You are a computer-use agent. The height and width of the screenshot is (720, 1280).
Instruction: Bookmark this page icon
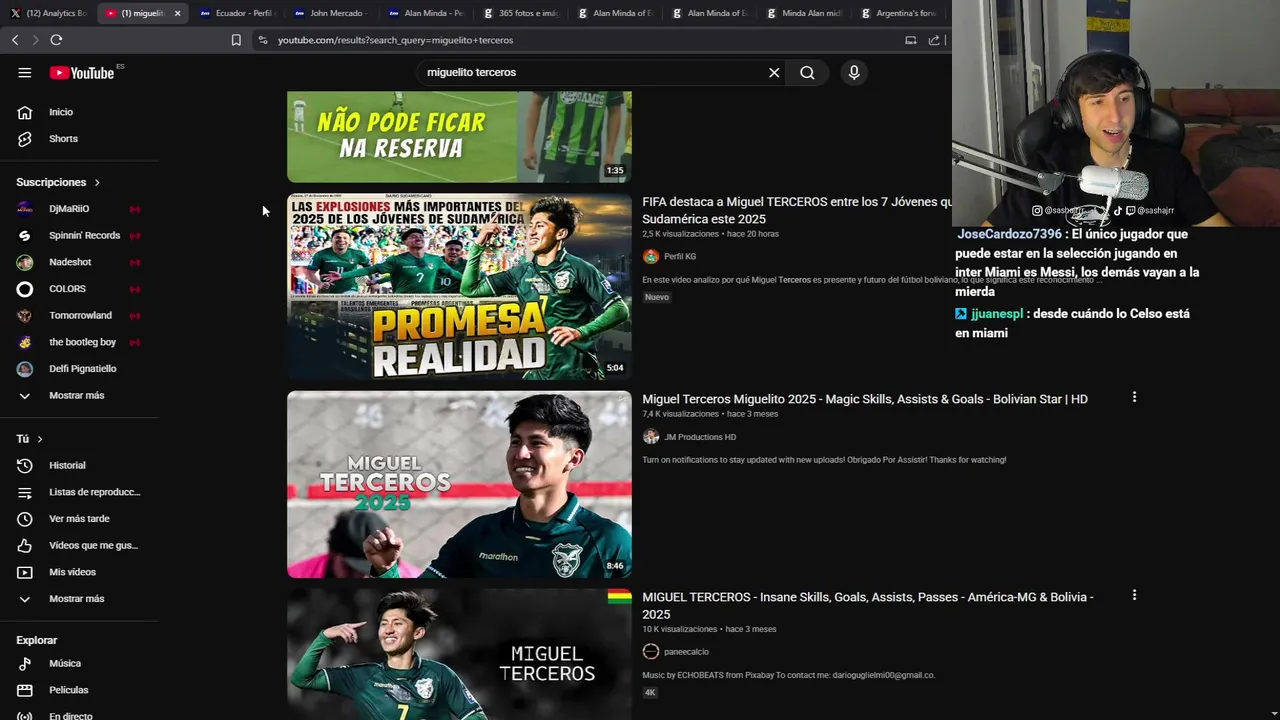[236, 40]
